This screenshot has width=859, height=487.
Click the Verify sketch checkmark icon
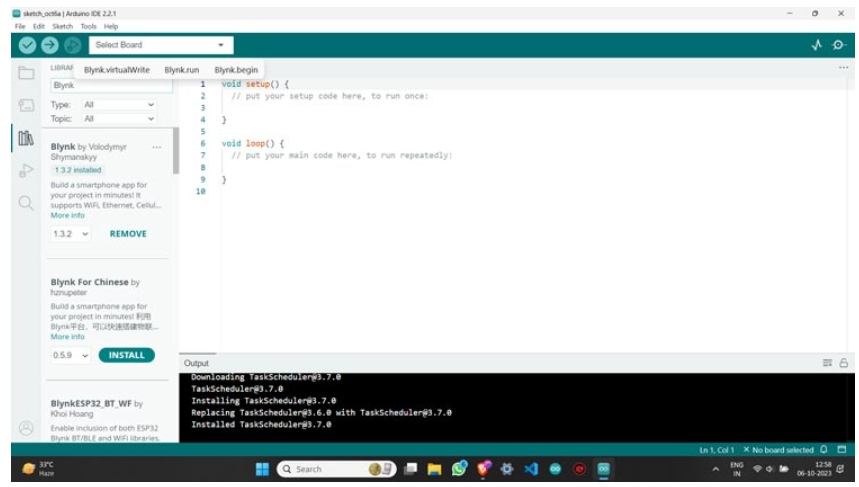(x=27, y=45)
